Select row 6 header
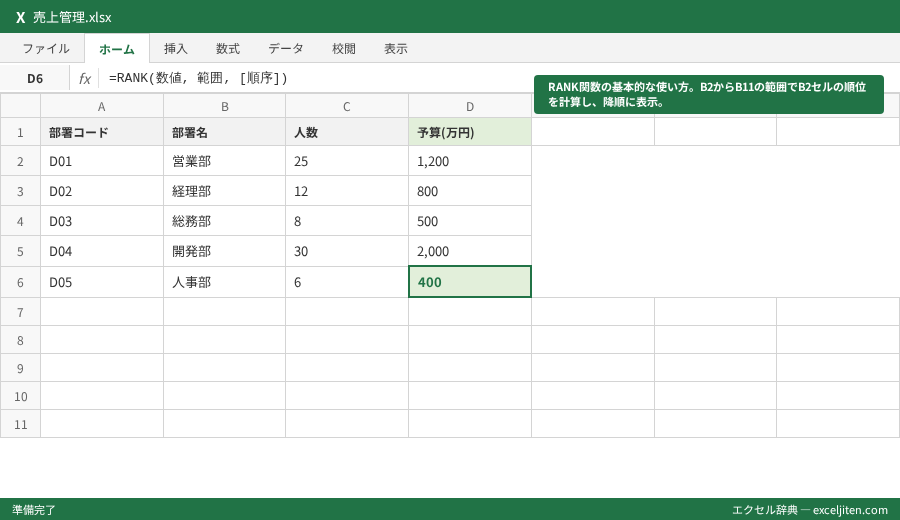 point(20,282)
